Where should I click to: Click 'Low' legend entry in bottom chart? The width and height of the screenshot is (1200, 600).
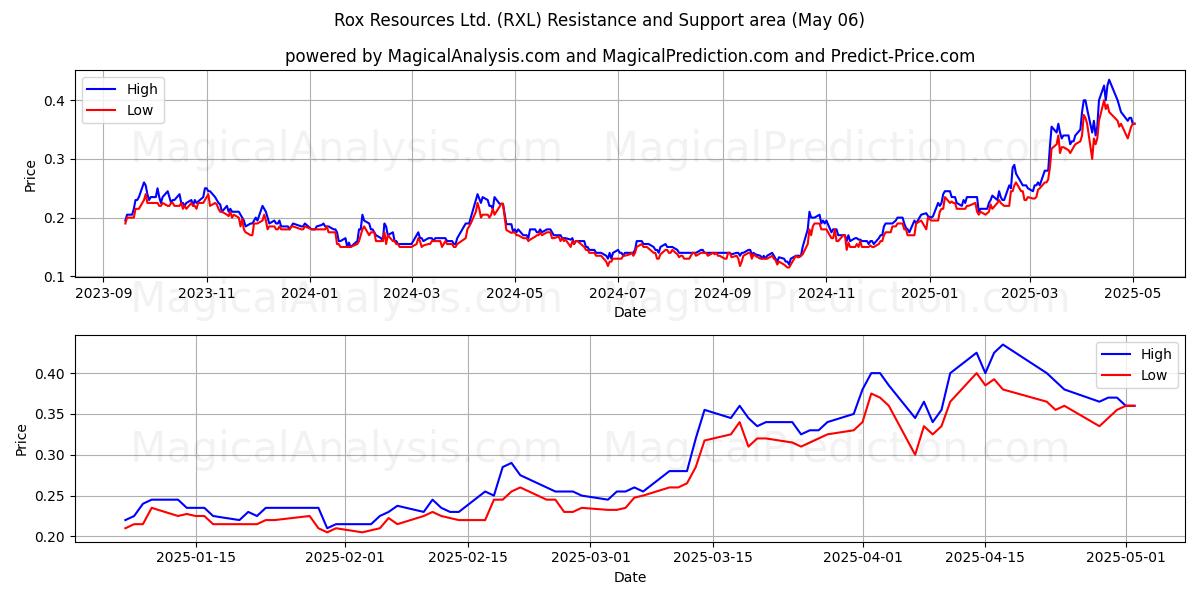coord(1153,376)
